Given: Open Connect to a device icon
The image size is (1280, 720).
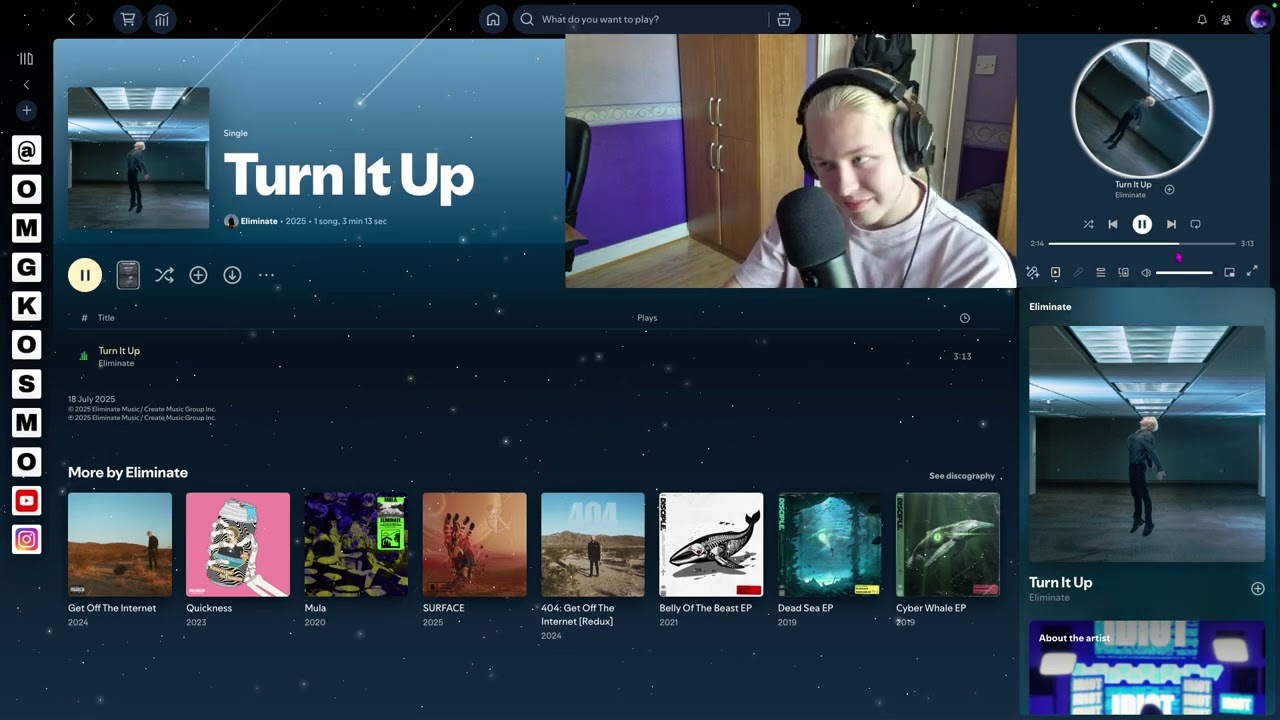Looking at the screenshot, I should tap(1123, 272).
